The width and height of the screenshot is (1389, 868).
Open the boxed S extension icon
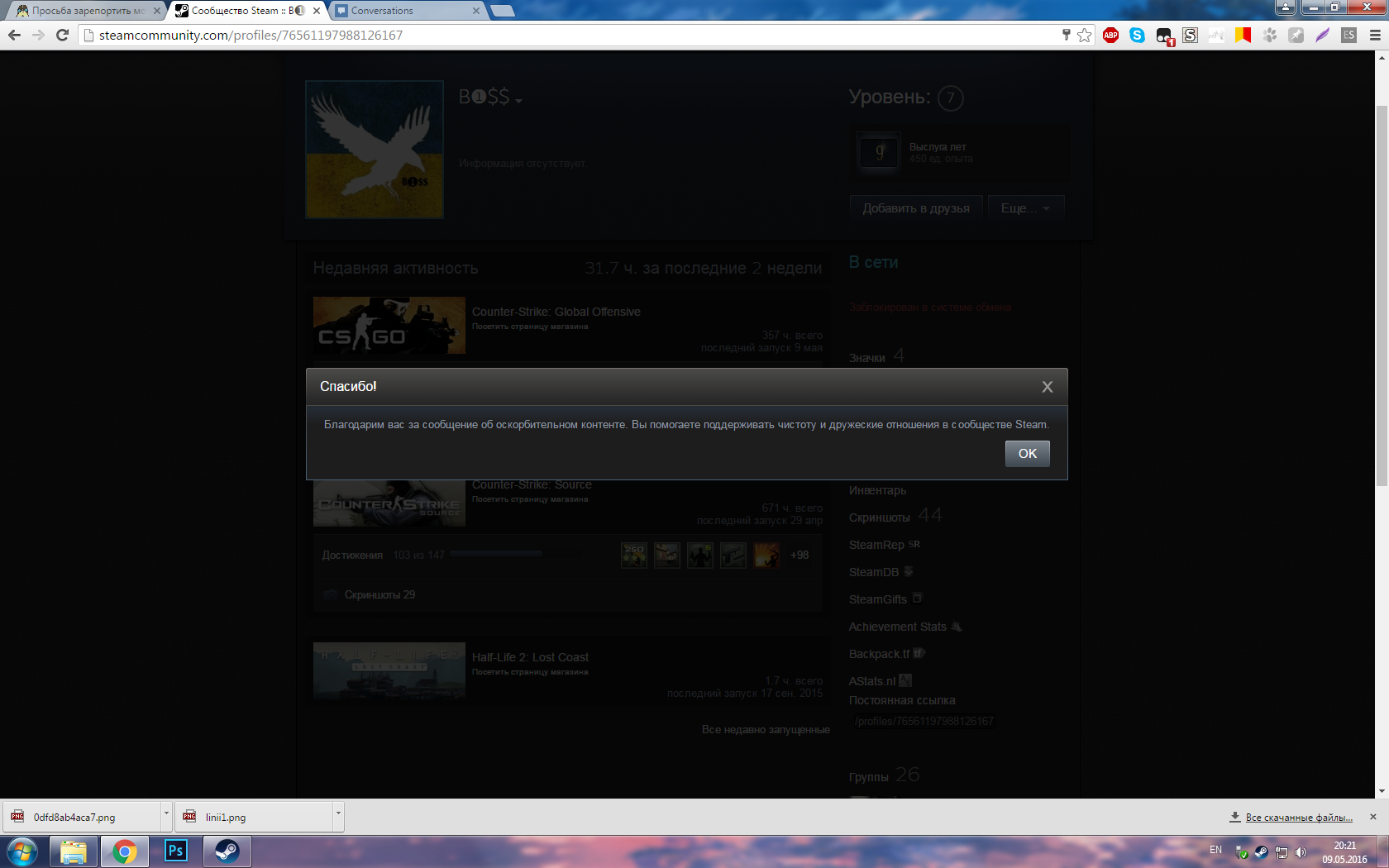pos(1190,35)
